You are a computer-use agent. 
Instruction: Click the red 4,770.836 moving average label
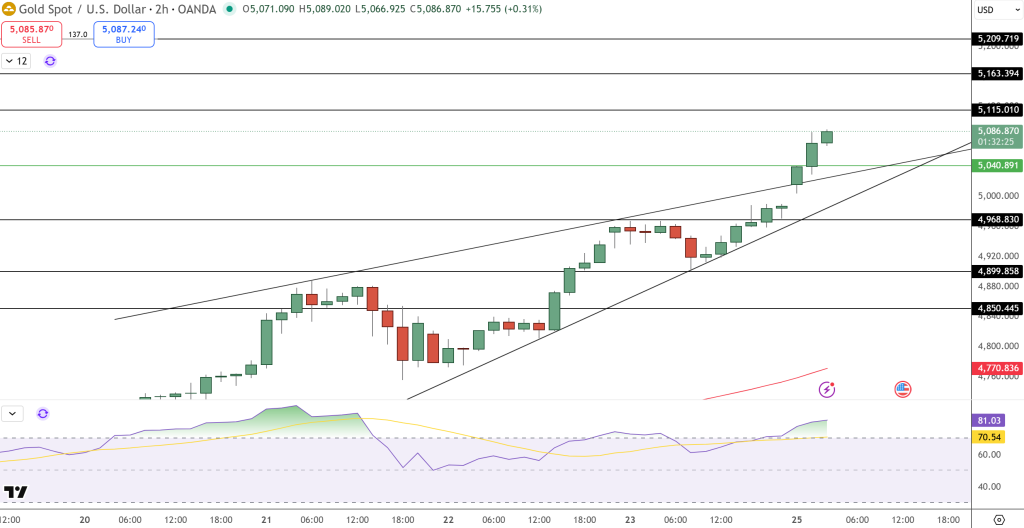click(996, 368)
